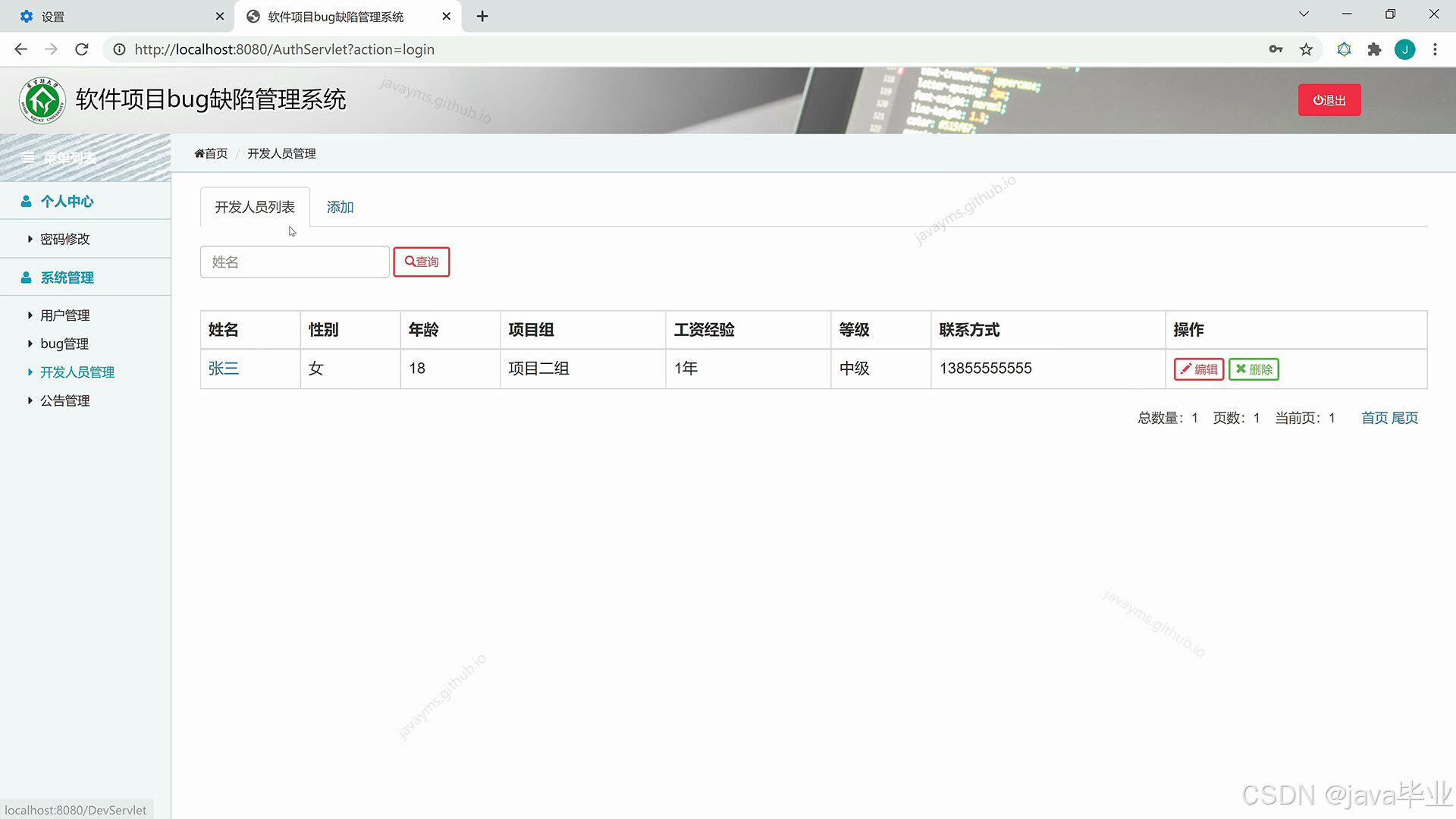This screenshot has height=819, width=1456.
Task: Click the 总数量: 1 pagination text
Action: (x=1168, y=418)
